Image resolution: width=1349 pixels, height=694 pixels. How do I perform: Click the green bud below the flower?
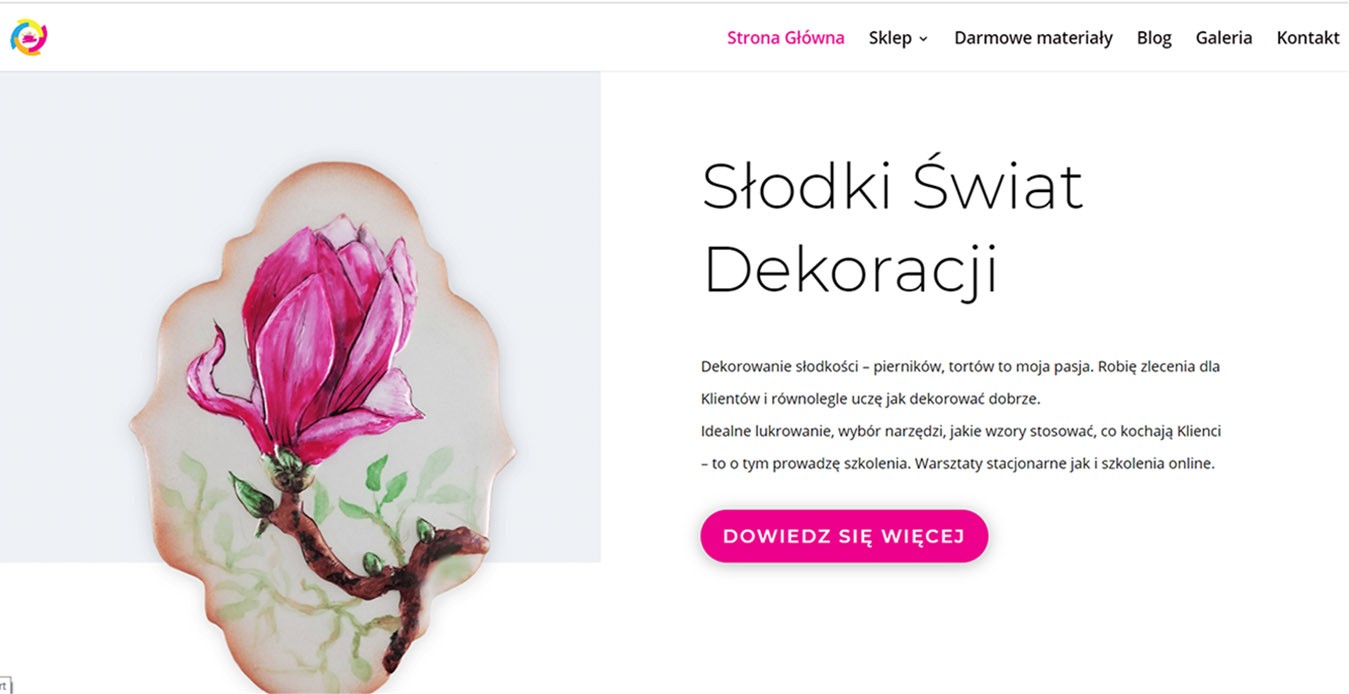coord(249,493)
